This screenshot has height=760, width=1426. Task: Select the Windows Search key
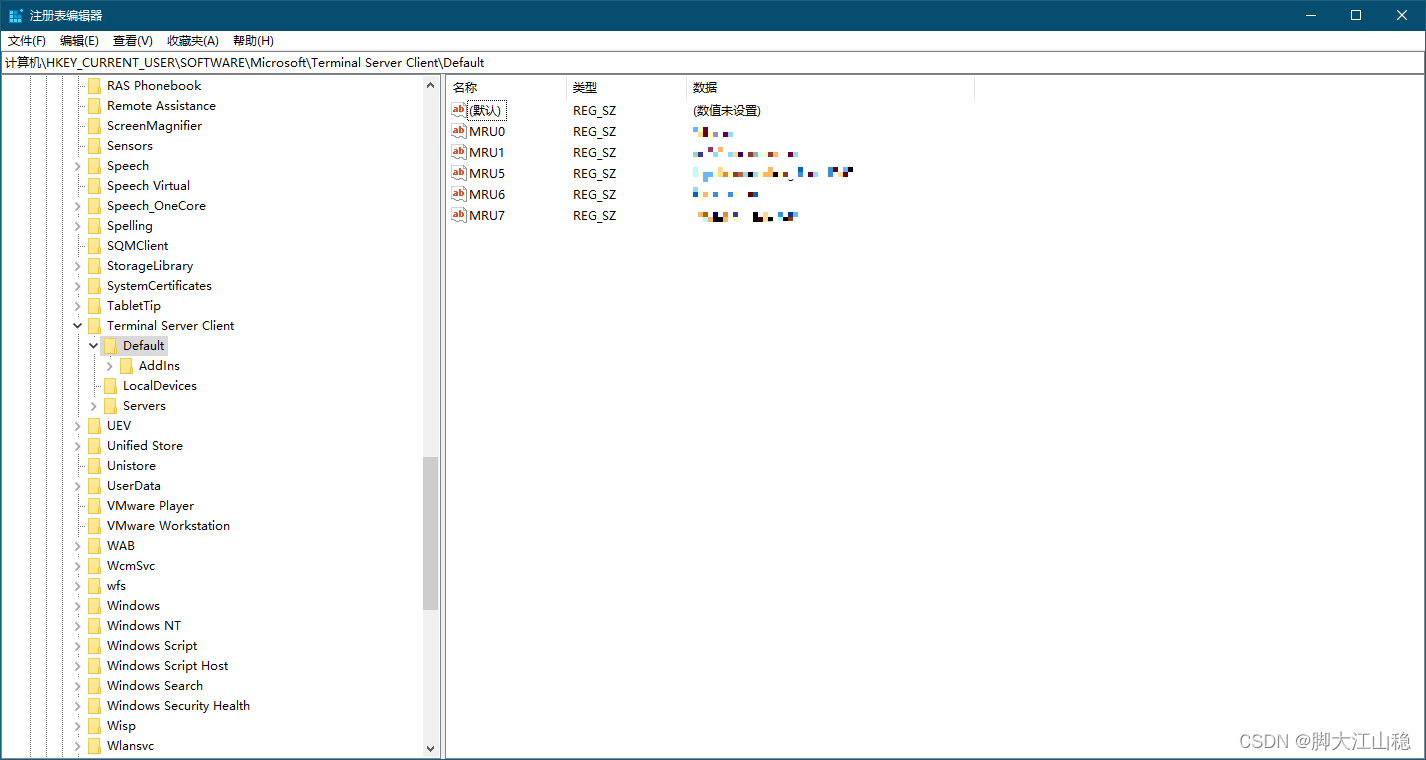pyautogui.click(x=155, y=686)
